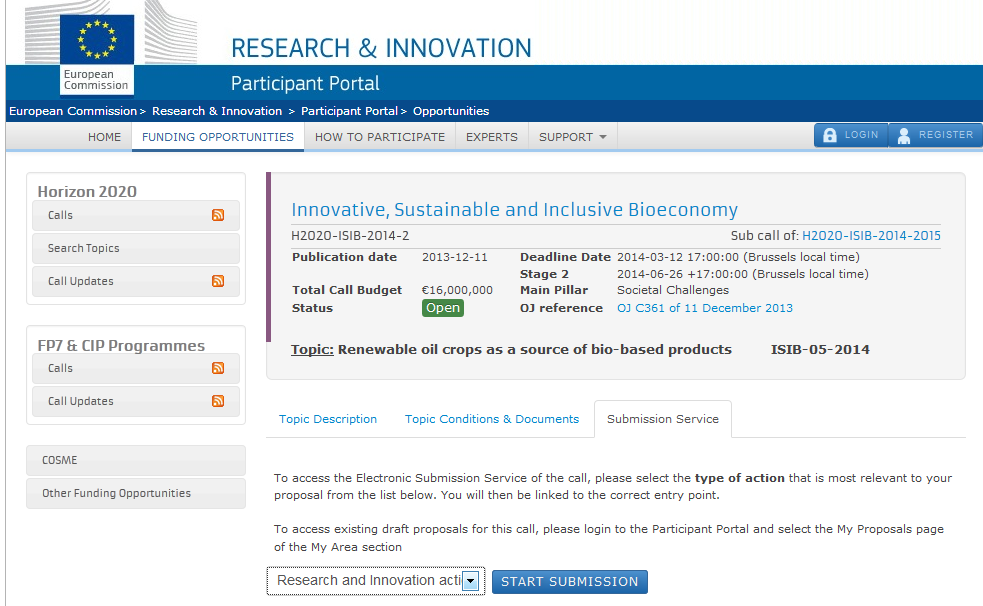Open RSS feed for Horizon 2020 Call Updates
Image resolution: width=983 pixels, height=606 pixels.
218,281
